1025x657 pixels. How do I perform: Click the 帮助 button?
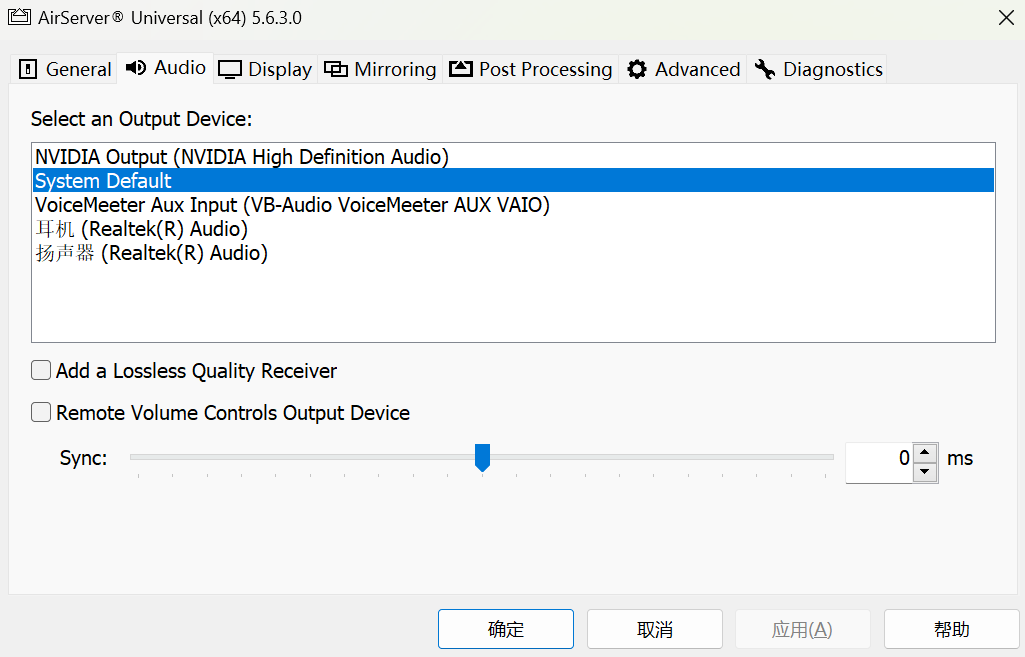tap(951, 629)
